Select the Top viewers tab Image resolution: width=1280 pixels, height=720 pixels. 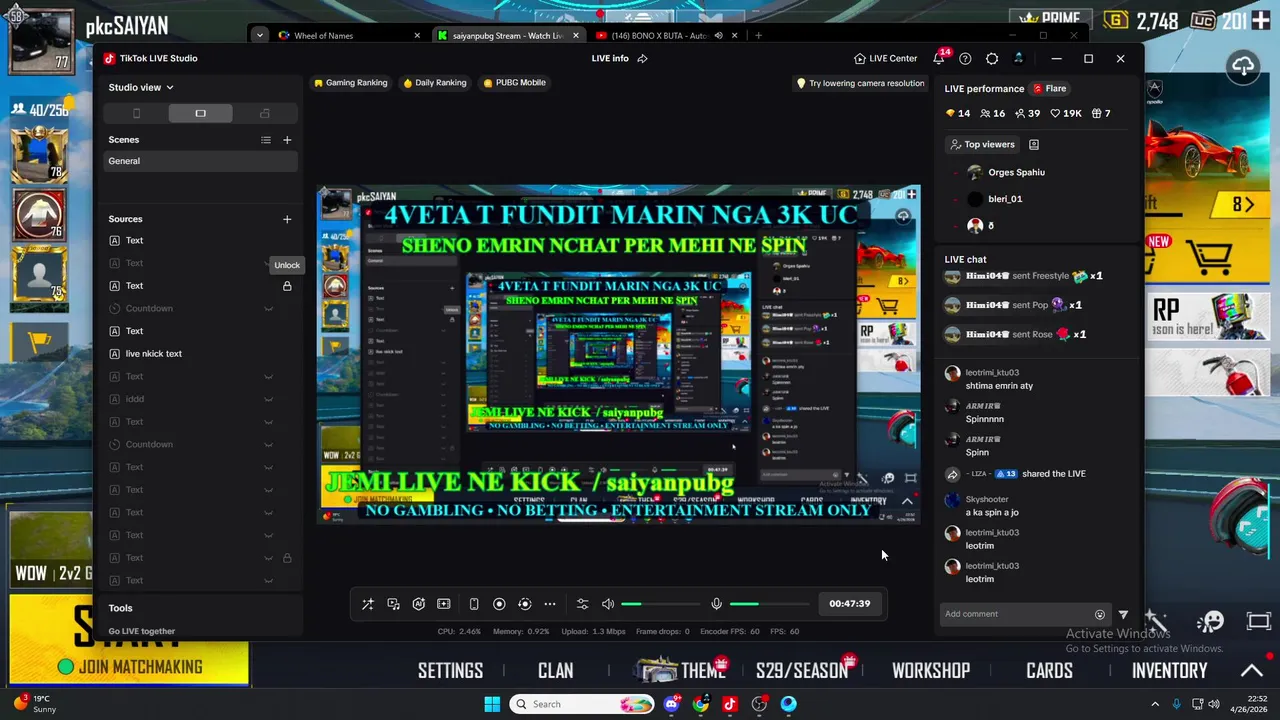pos(982,144)
